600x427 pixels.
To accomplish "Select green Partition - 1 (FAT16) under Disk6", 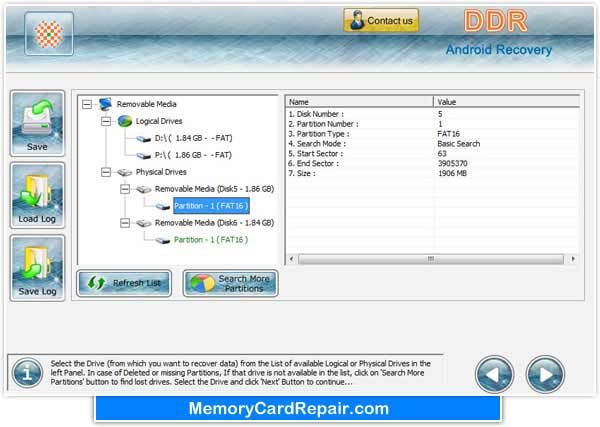I will [x=211, y=240].
